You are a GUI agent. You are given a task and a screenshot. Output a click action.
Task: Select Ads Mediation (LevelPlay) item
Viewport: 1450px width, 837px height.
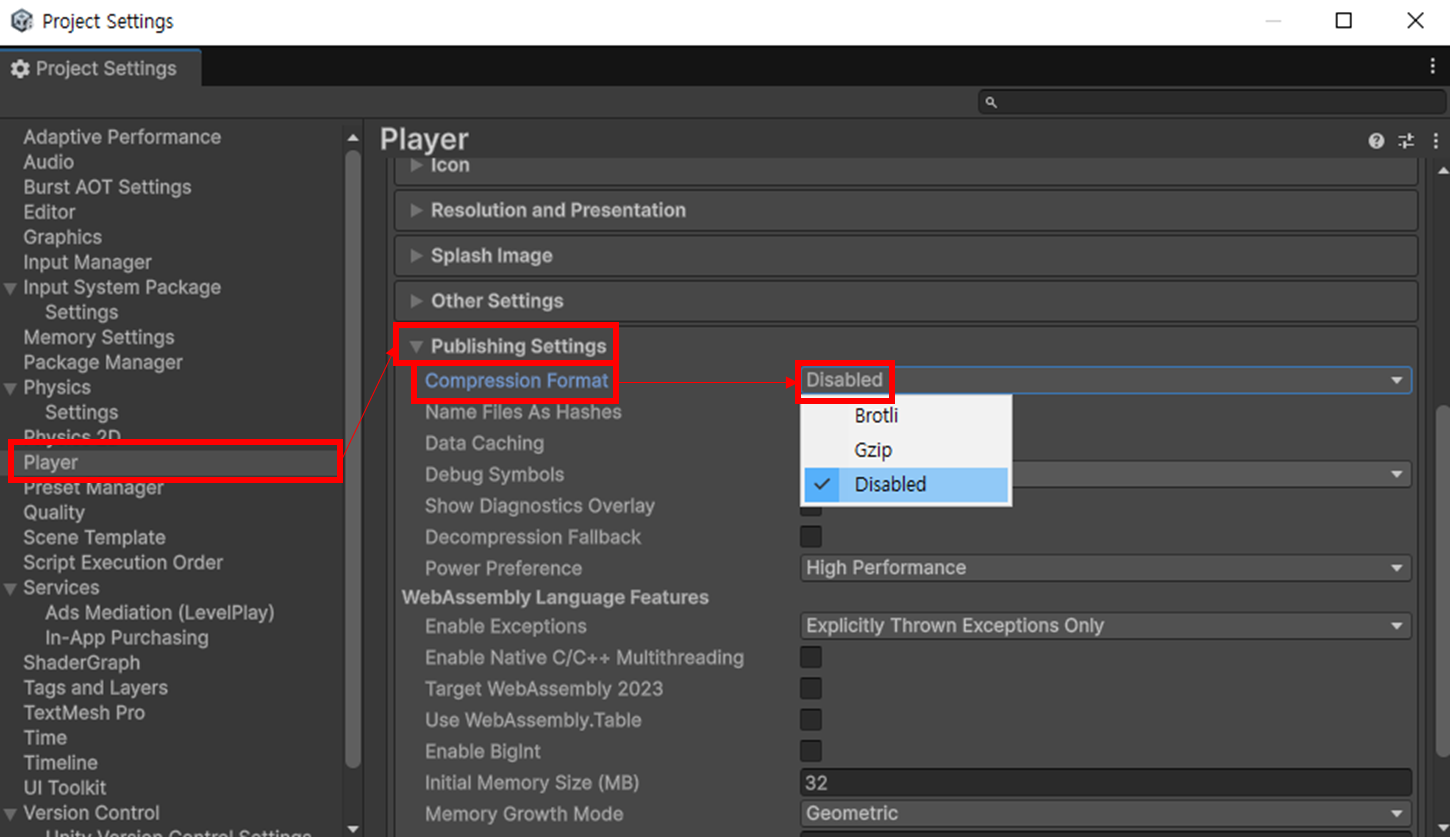pos(160,612)
